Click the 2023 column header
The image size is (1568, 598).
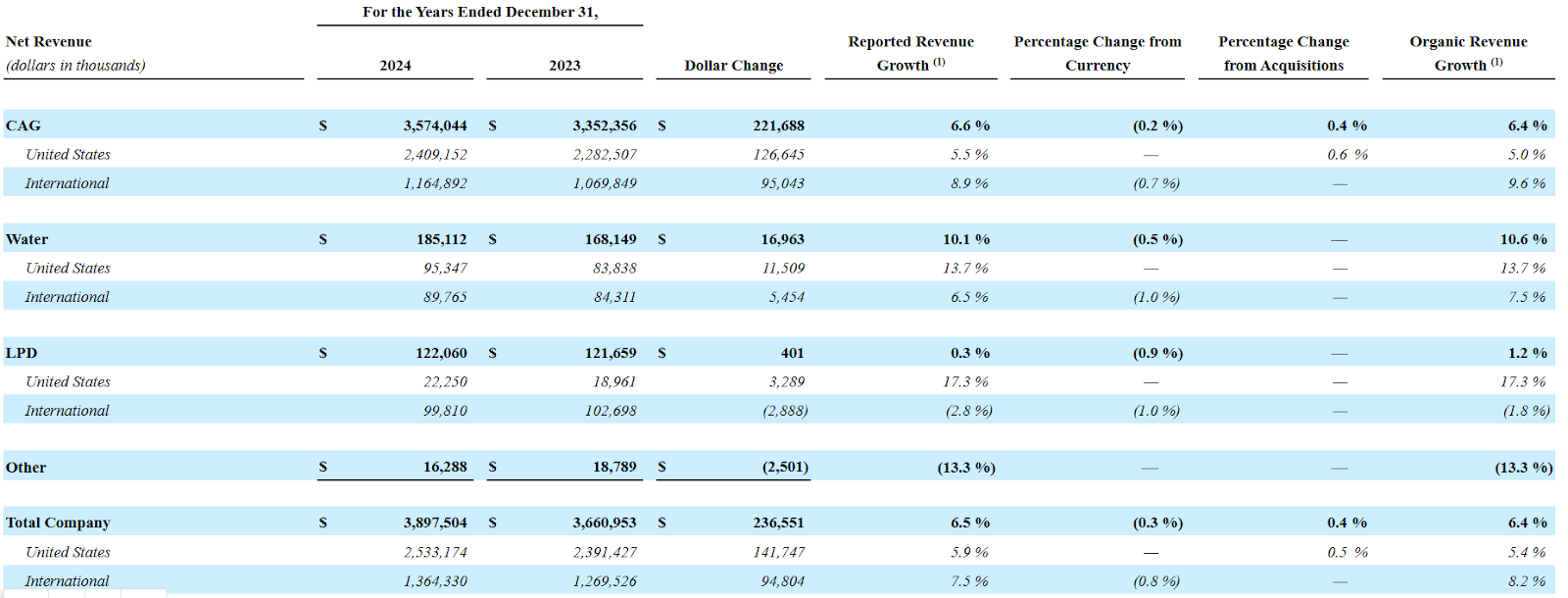pos(564,66)
